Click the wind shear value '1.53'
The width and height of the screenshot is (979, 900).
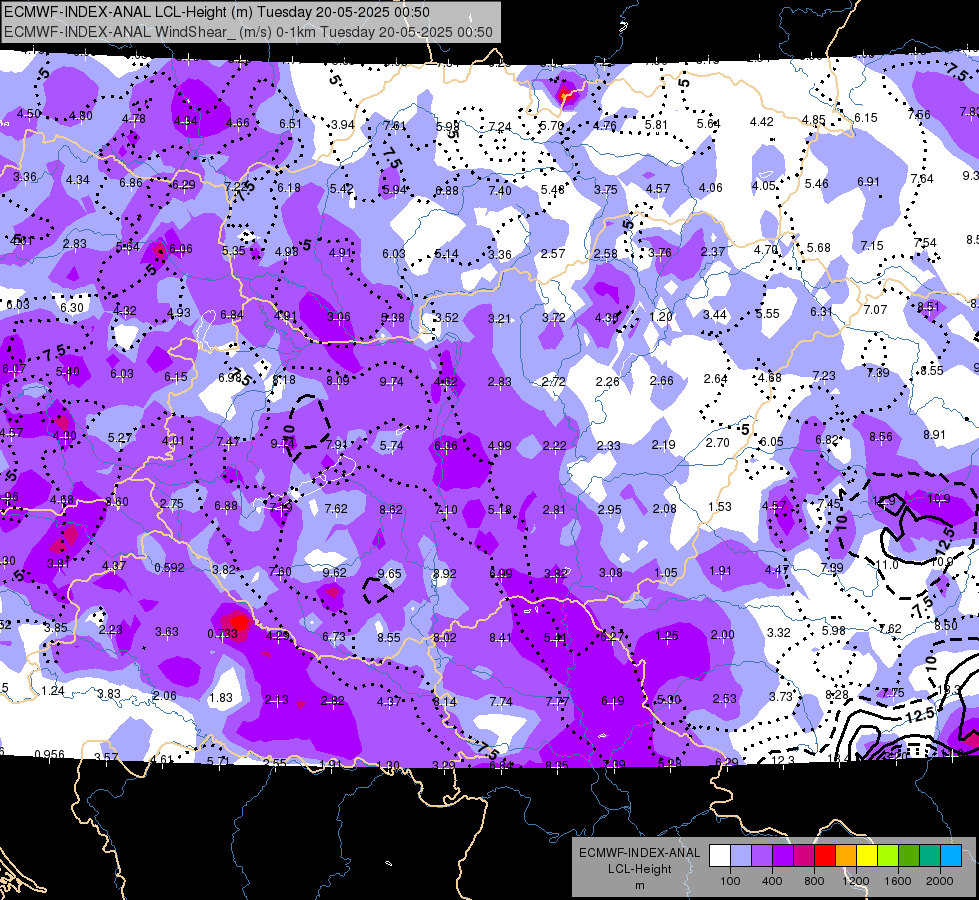[720, 507]
